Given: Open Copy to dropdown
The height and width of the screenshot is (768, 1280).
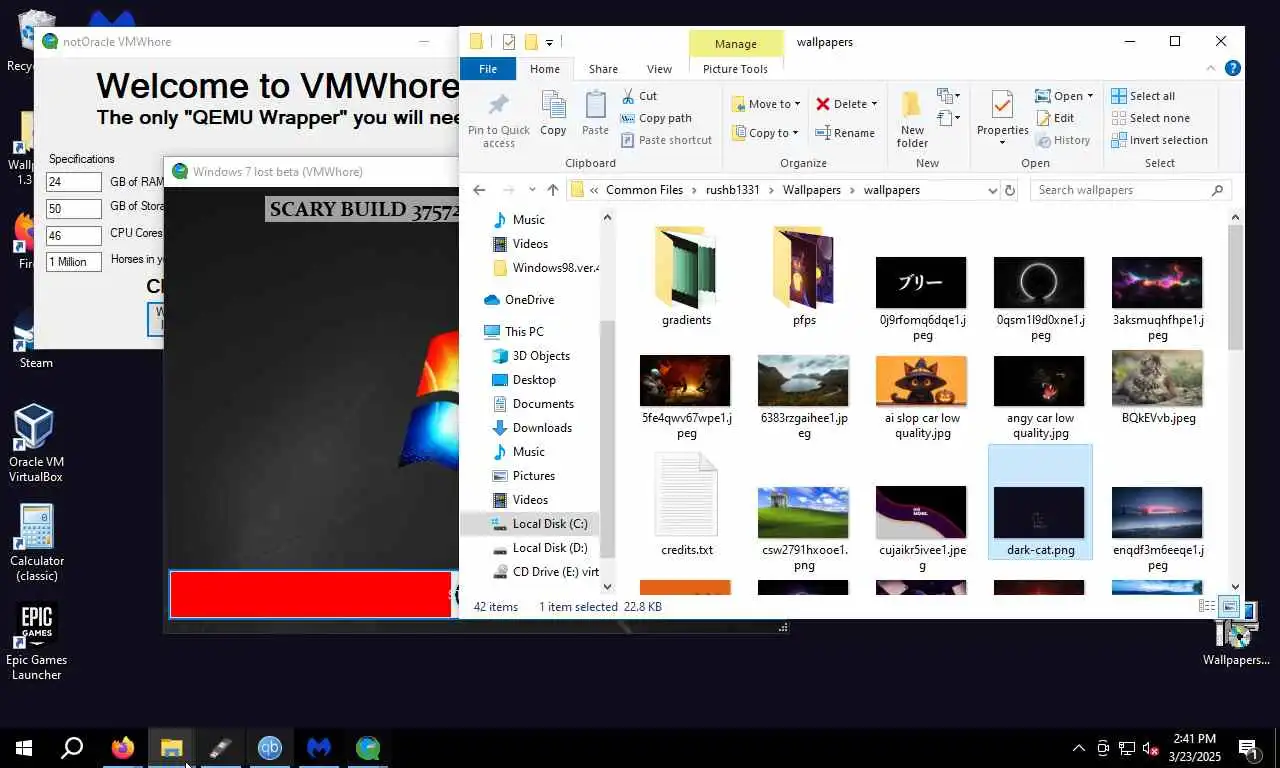Looking at the screenshot, I should (x=765, y=133).
